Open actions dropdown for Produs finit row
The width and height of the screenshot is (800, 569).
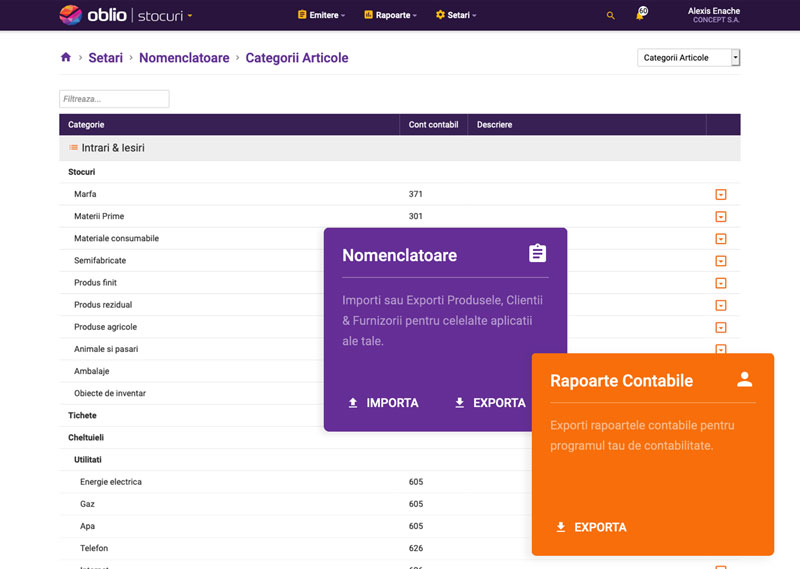click(x=720, y=283)
